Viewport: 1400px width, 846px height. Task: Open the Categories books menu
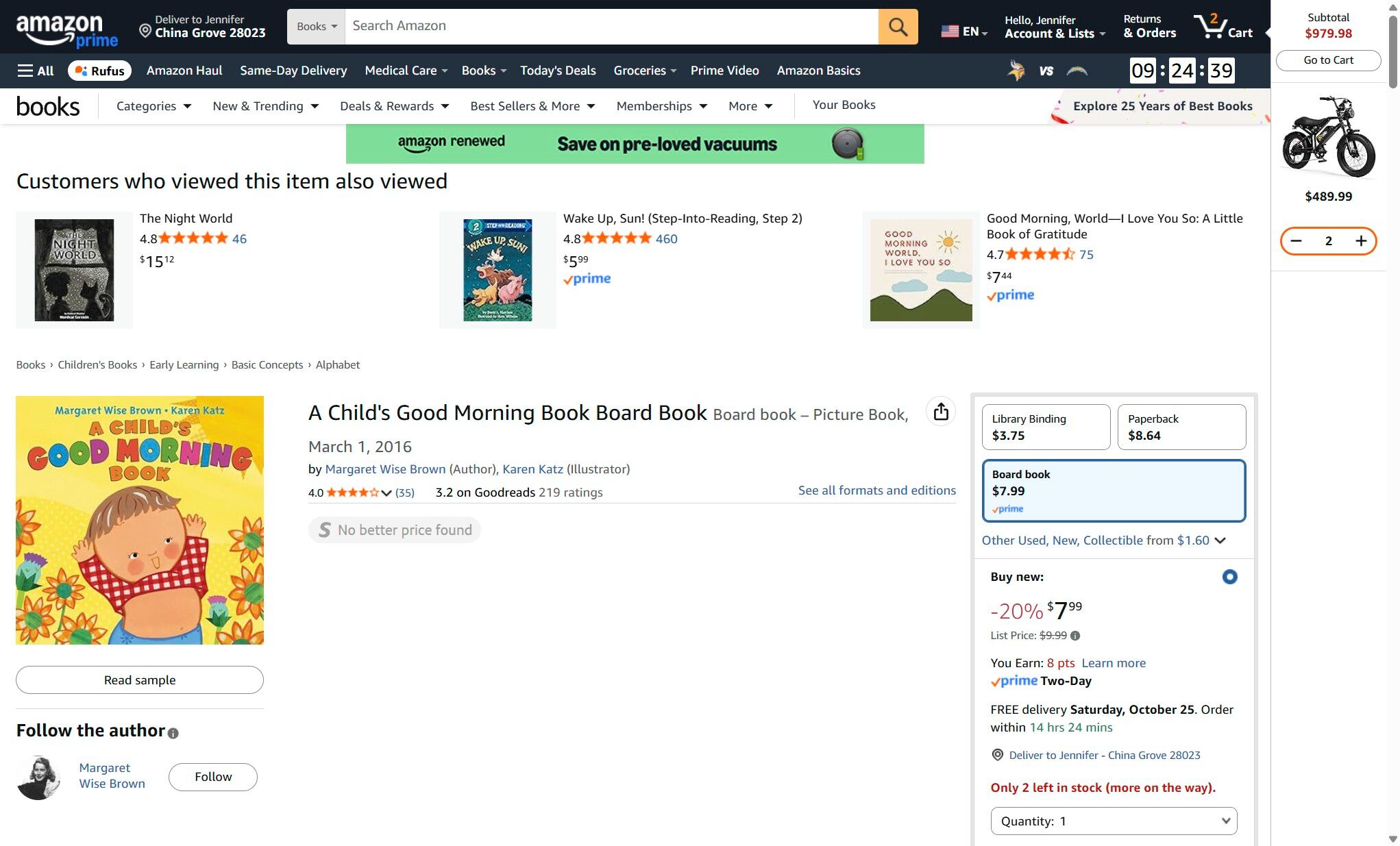tap(153, 106)
